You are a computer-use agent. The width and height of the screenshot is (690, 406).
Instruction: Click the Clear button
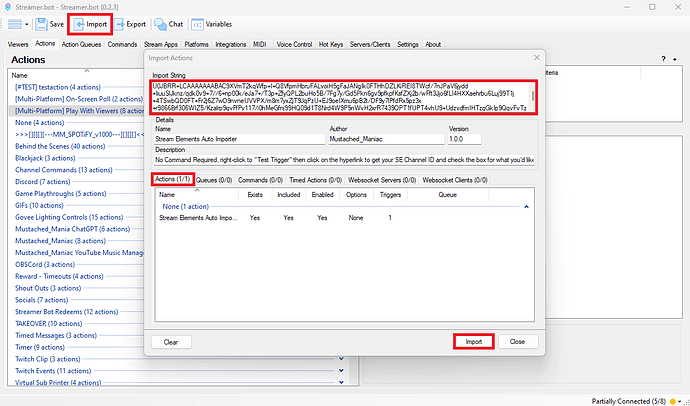(x=171, y=341)
